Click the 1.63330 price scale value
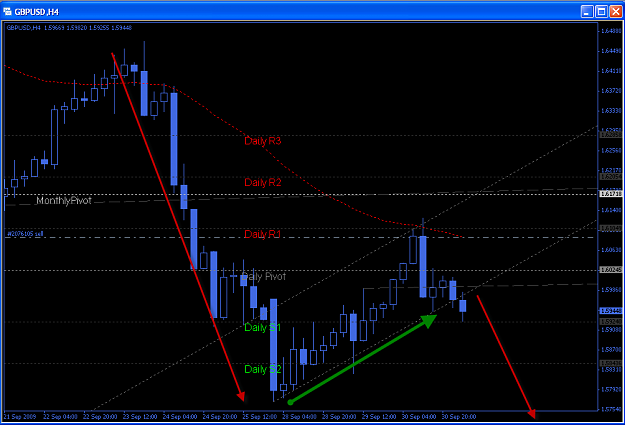Screen dimensions: 625x425 point(611,110)
